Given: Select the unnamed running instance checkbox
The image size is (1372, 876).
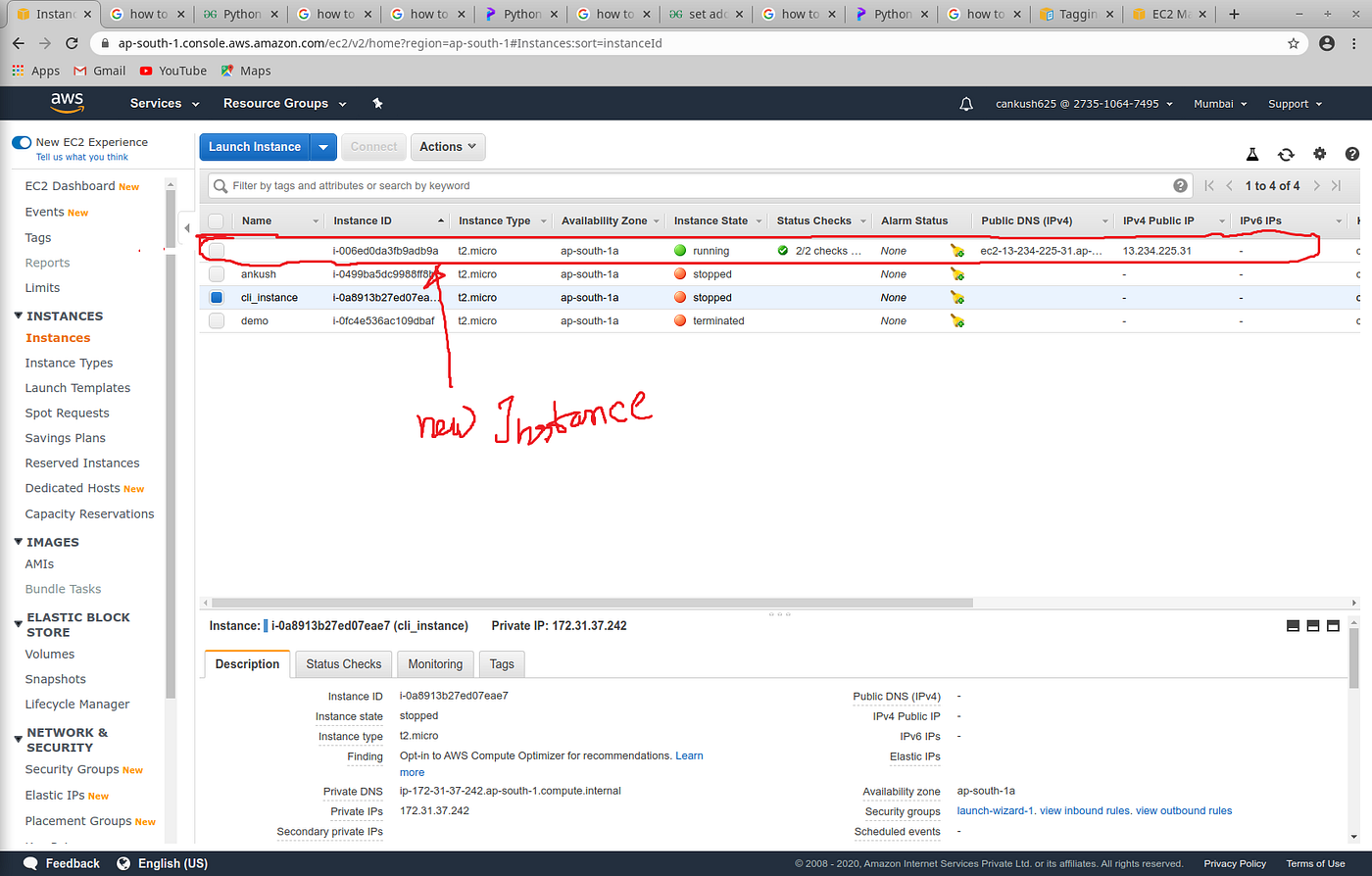Looking at the screenshot, I should click(217, 251).
